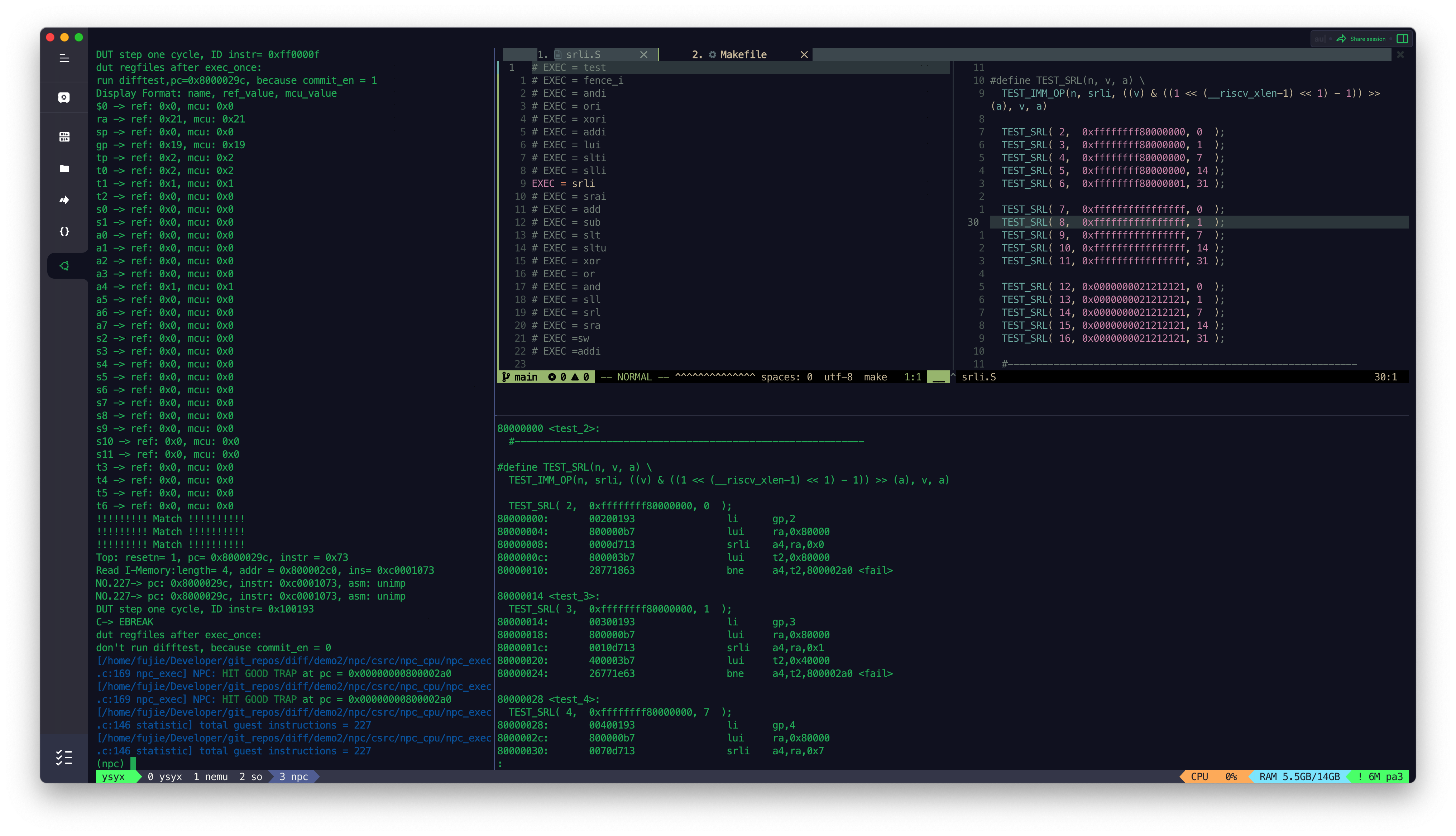Image resolution: width=1456 pixels, height=836 pixels.
Task: Close the srli.S buffer tab
Action: tap(643, 54)
